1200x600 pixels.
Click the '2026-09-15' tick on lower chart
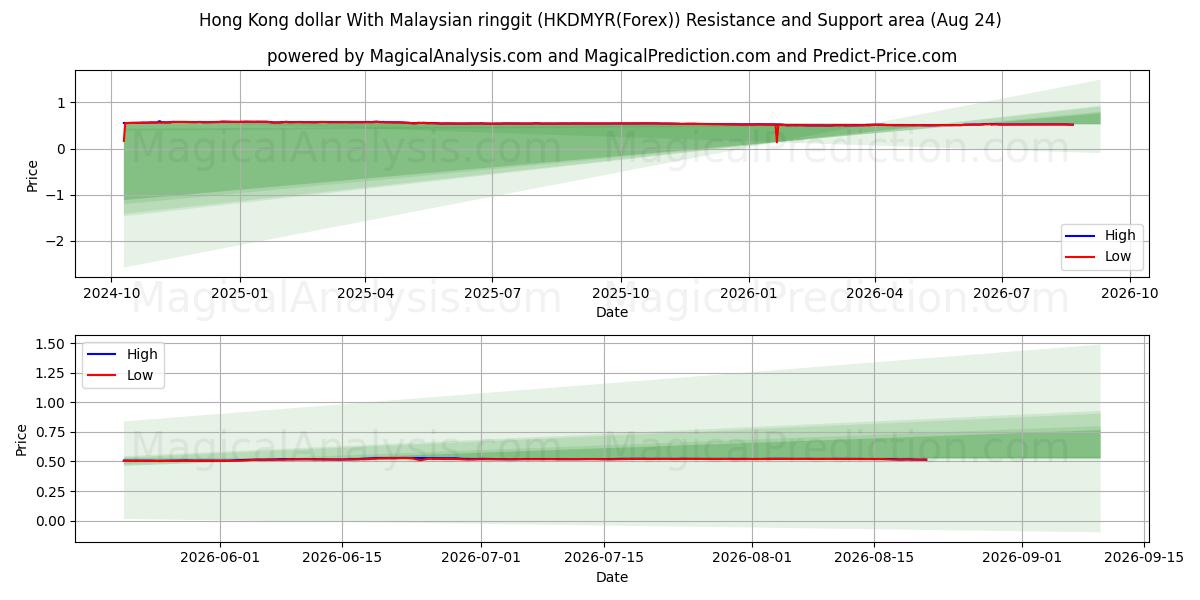pyautogui.click(x=1144, y=559)
